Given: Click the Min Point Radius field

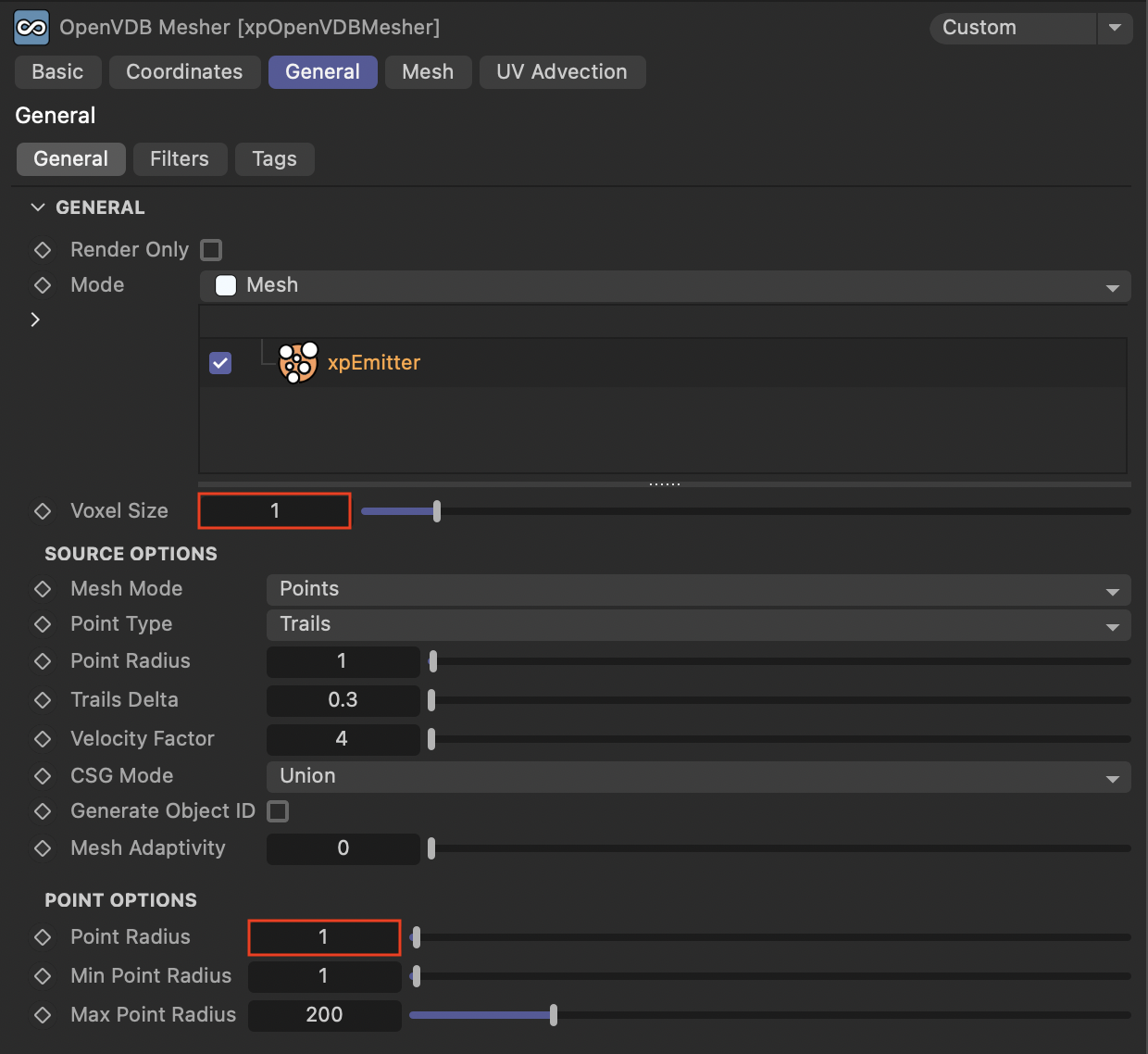Looking at the screenshot, I should click(x=324, y=976).
